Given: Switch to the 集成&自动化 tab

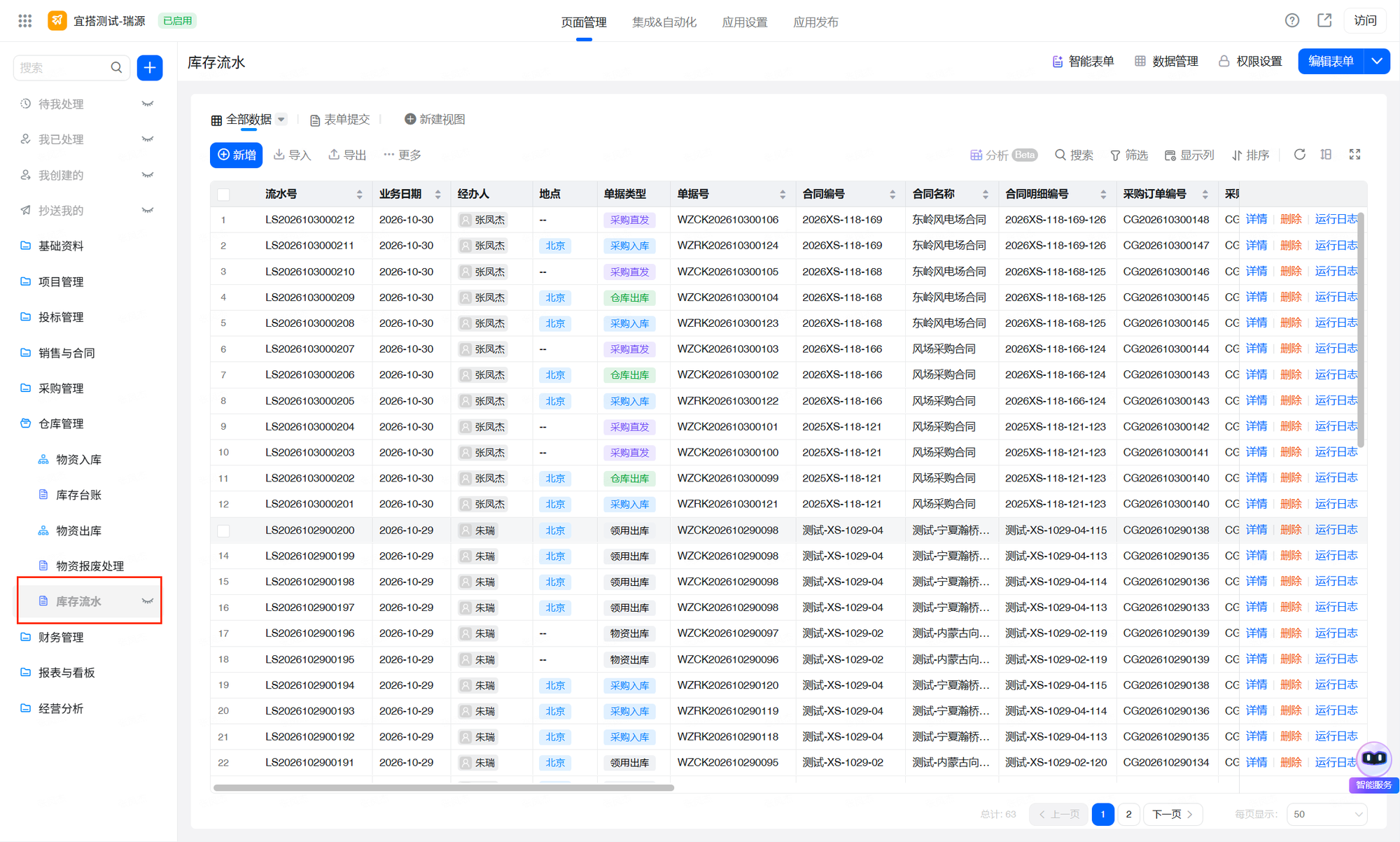Looking at the screenshot, I should (x=664, y=22).
